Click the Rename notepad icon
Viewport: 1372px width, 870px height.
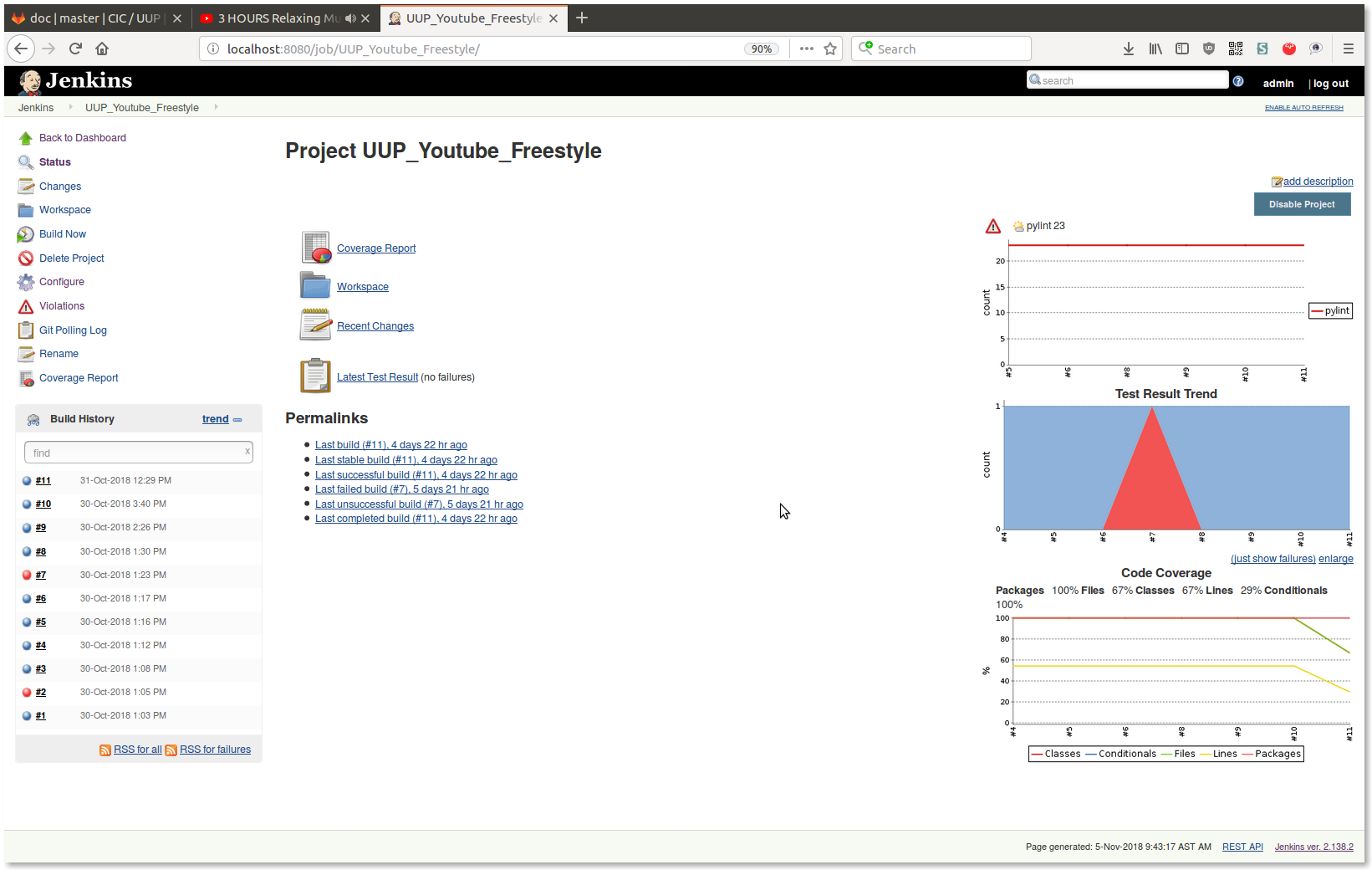point(26,354)
